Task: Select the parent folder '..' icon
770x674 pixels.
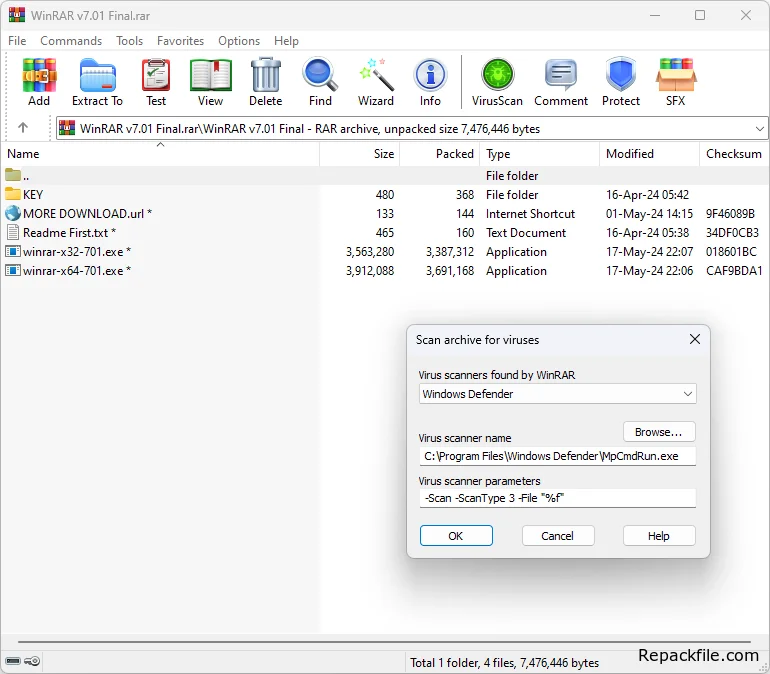Action: 13,175
